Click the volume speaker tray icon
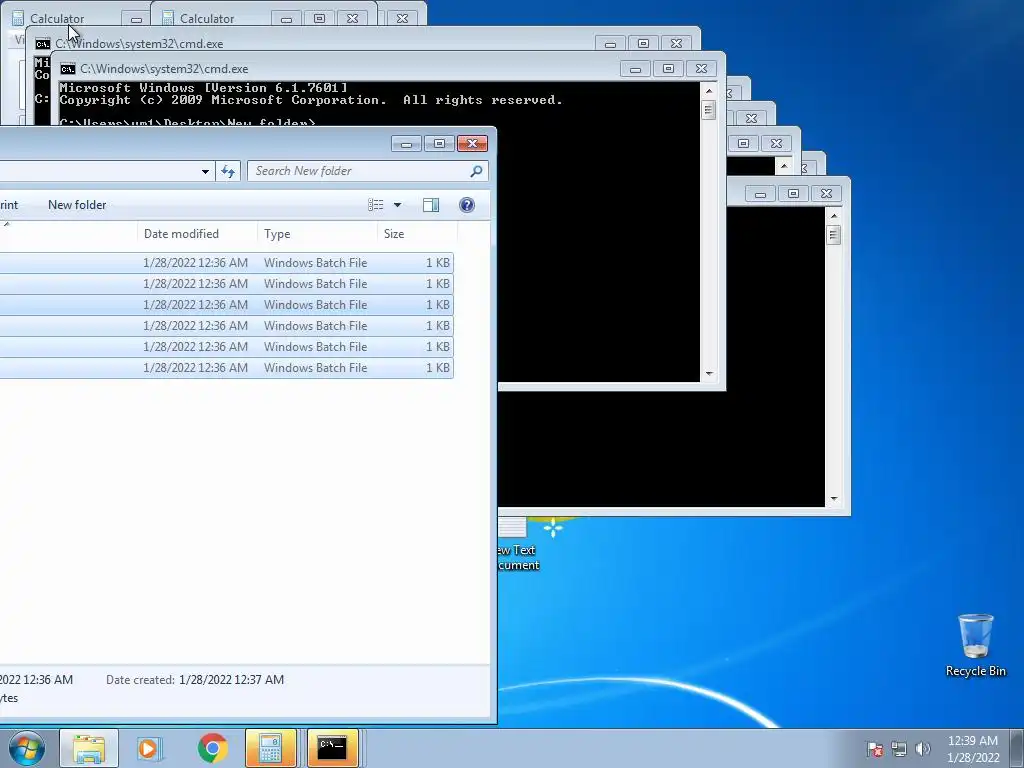This screenshot has height=768, width=1024. (x=923, y=749)
